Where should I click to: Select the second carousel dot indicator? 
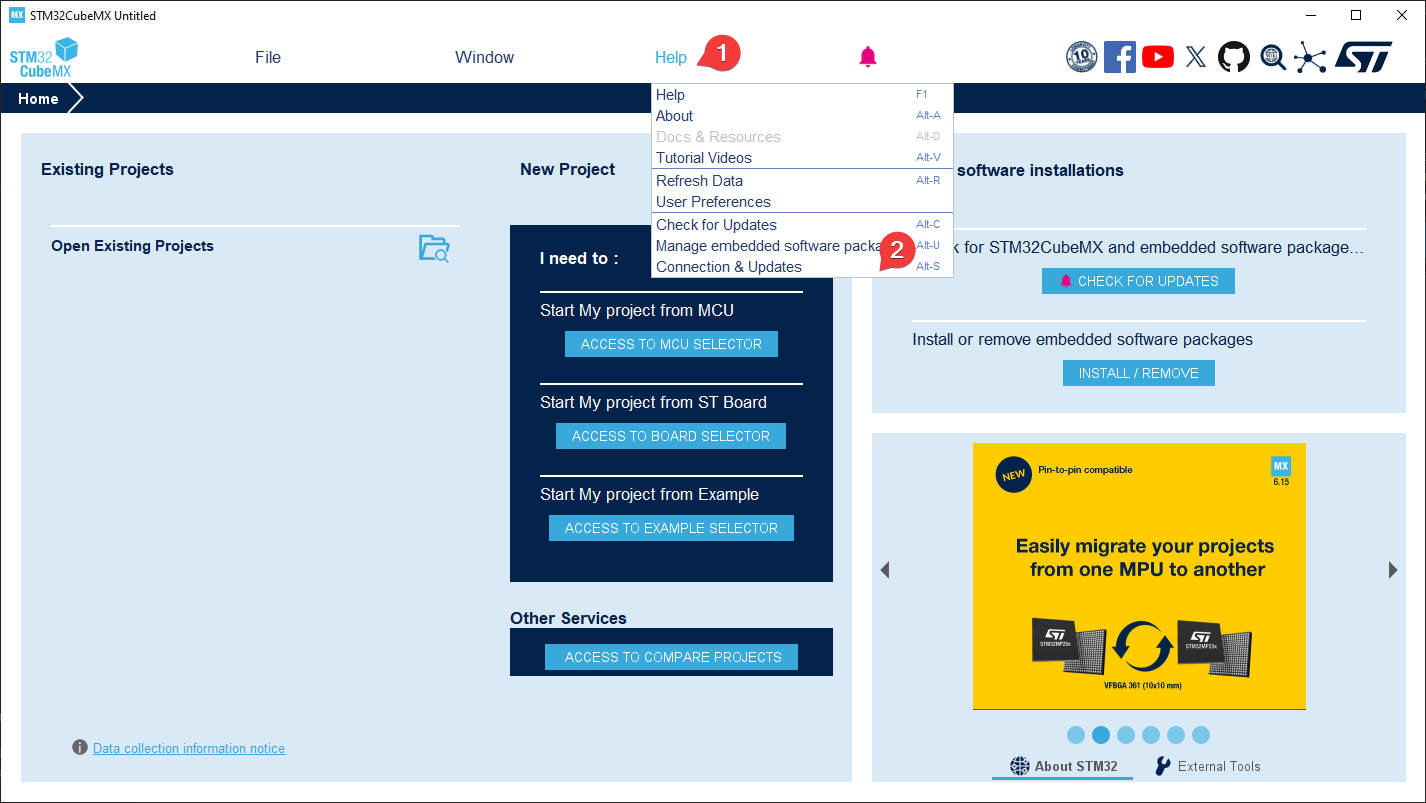coord(1101,735)
